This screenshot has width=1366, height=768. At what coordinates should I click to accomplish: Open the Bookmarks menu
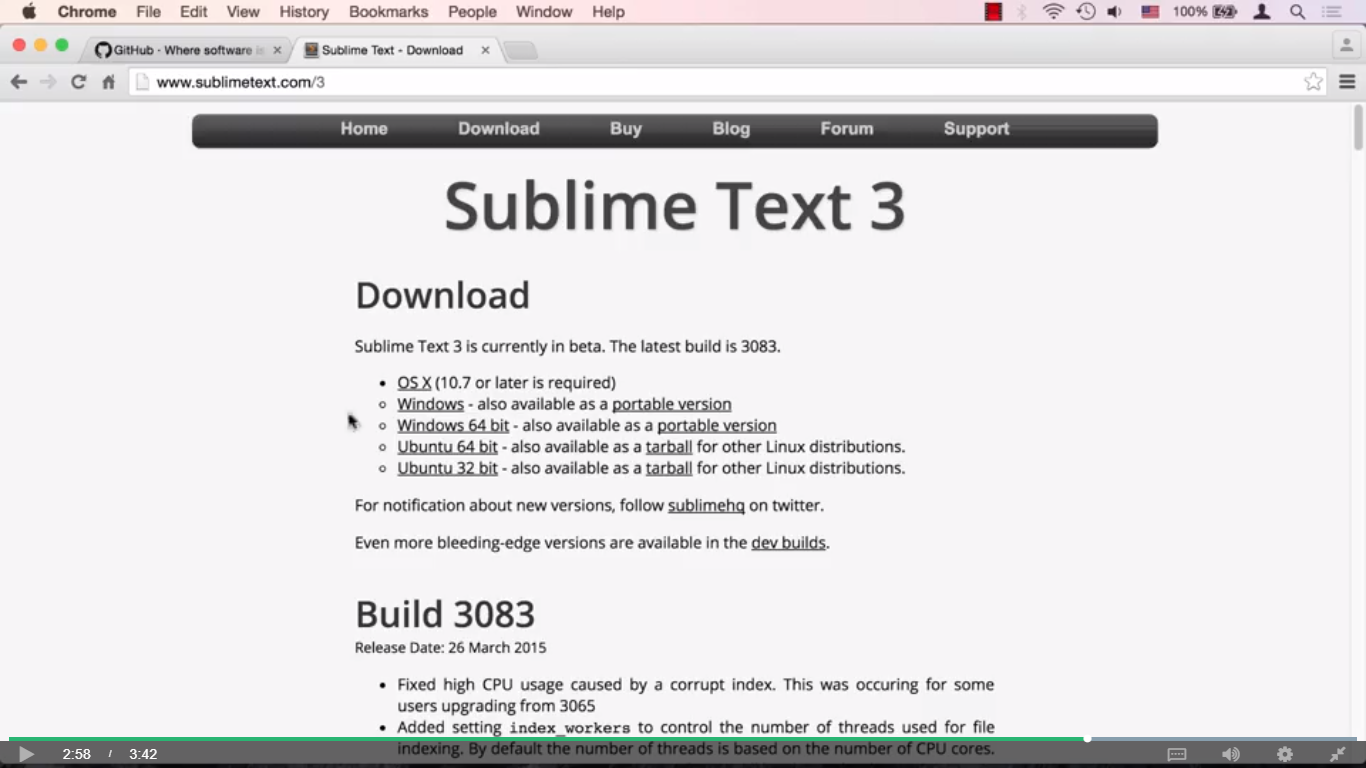[x=388, y=12]
